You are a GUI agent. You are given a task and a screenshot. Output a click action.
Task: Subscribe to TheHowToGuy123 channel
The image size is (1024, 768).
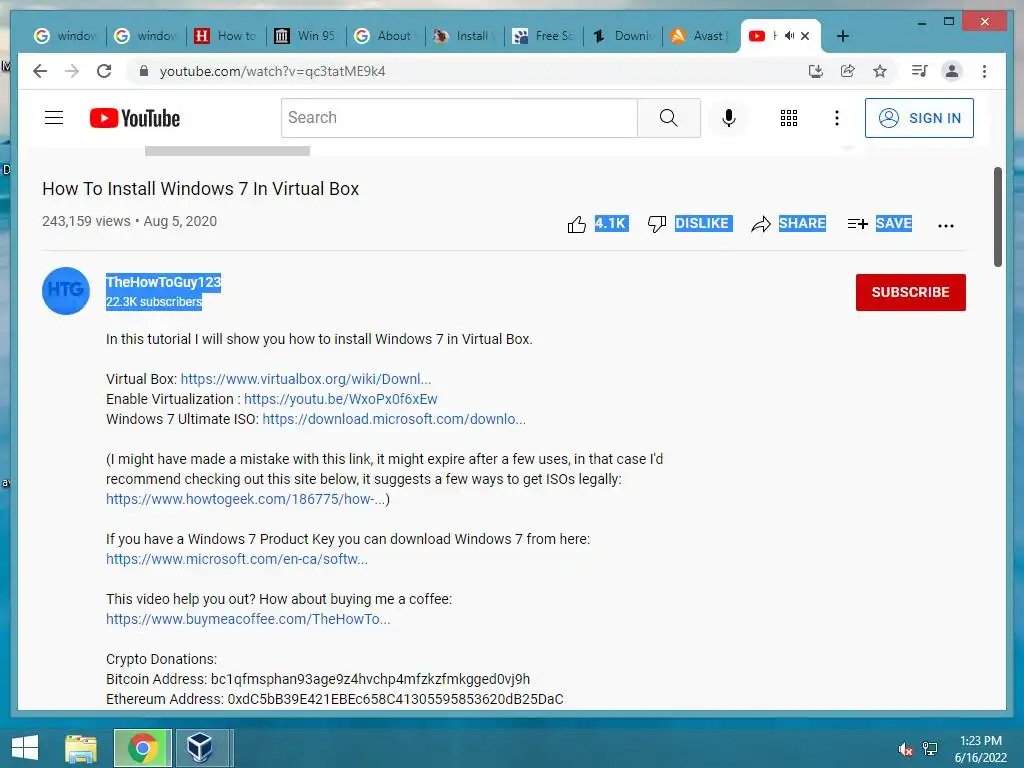910,292
